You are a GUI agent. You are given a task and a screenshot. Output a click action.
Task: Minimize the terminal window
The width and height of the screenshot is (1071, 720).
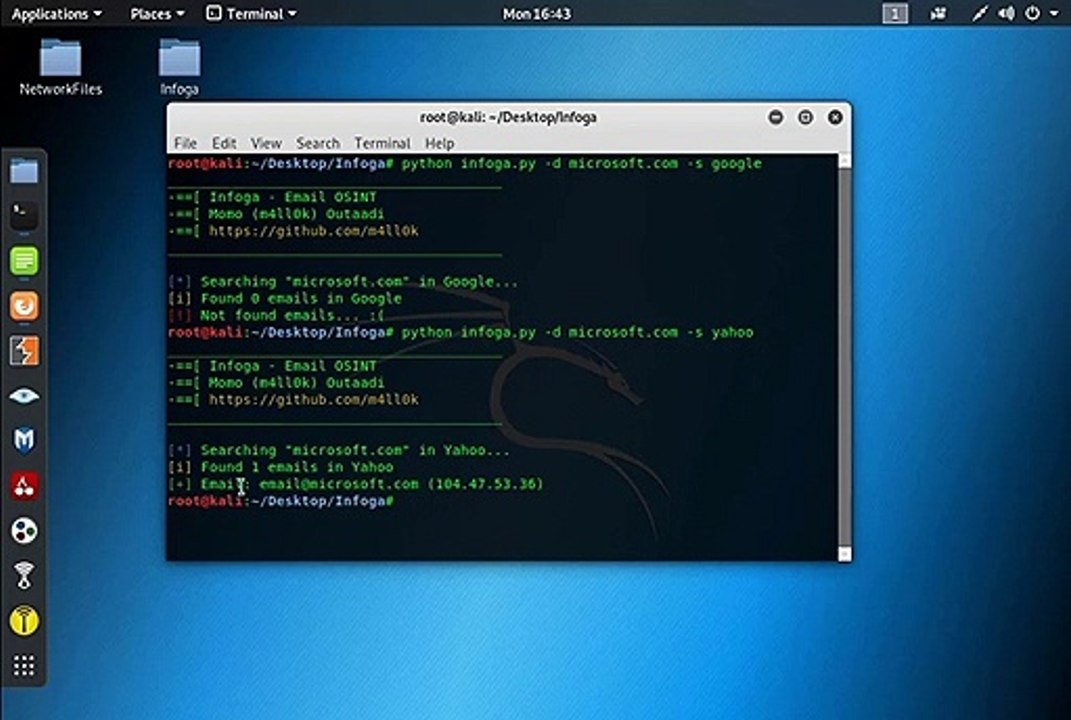click(x=775, y=117)
